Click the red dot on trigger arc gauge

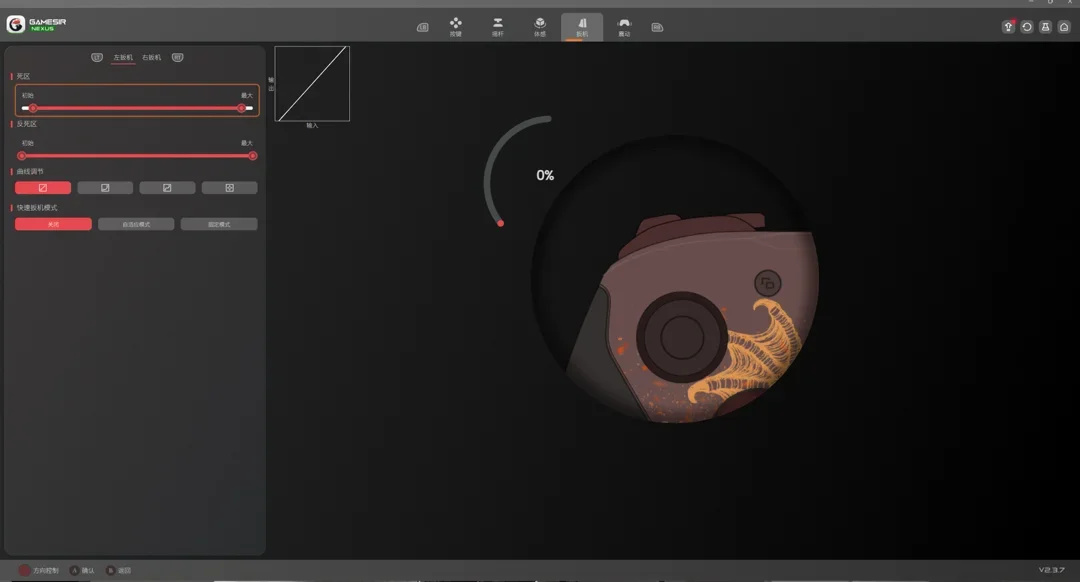(501, 223)
